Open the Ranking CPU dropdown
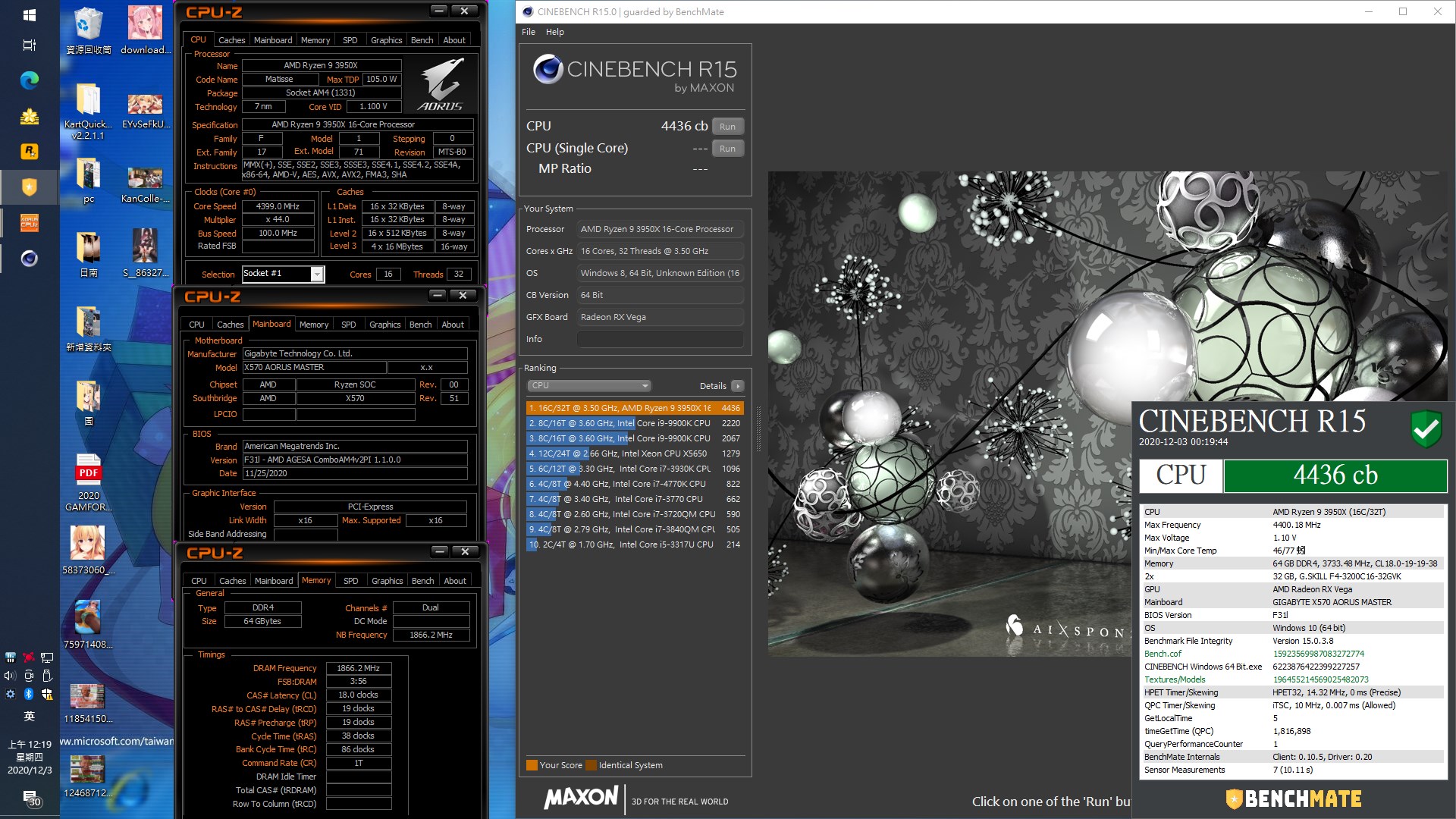Image resolution: width=1456 pixels, height=819 pixels. (589, 385)
